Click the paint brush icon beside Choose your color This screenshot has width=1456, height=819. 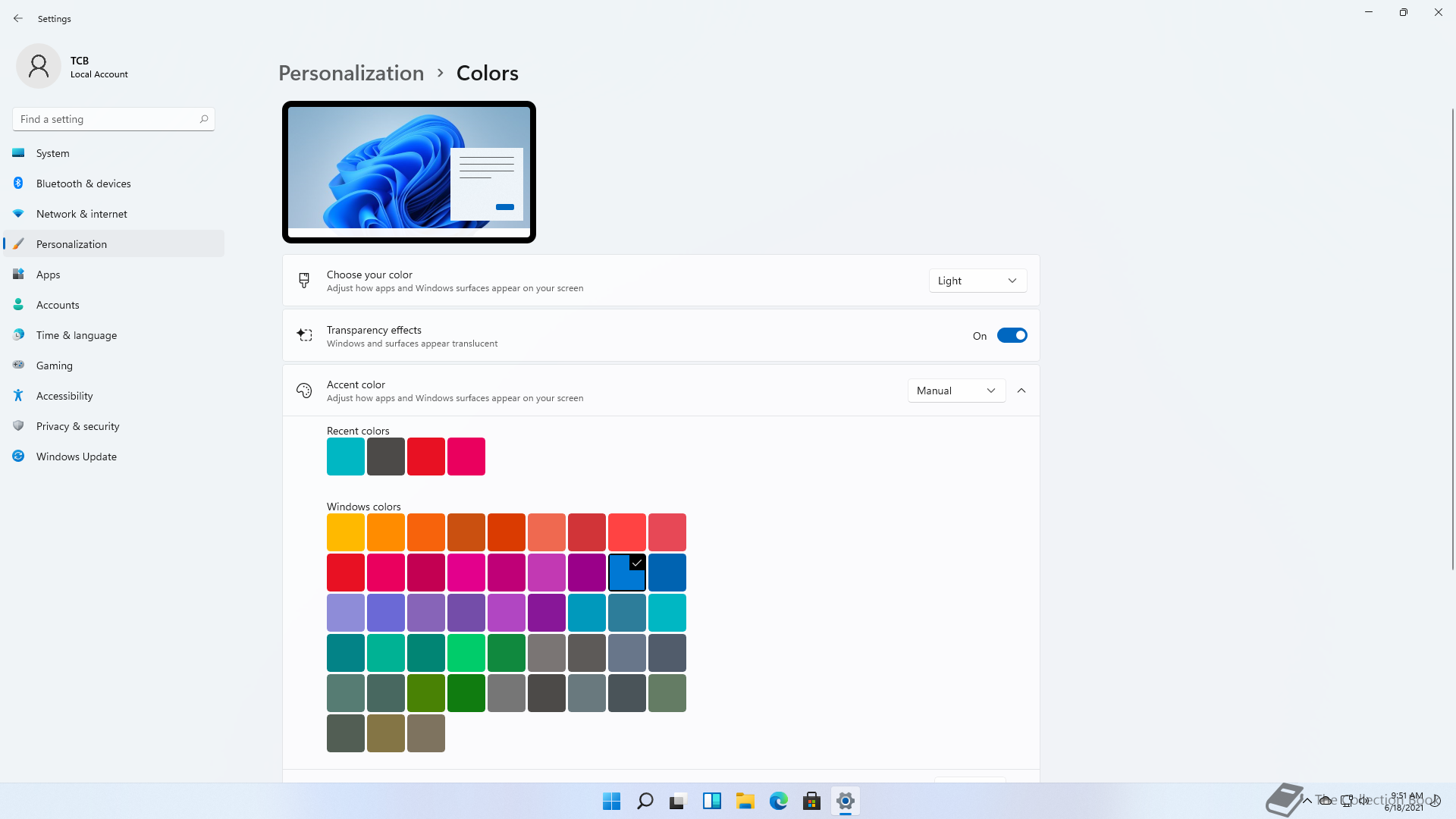[x=304, y=281]
